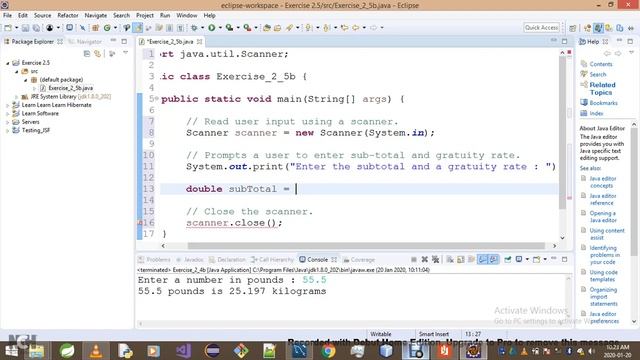The image size is (640, 360).
Task: Click Remove All Terminated Launches icon
Action: pos(436,260)
